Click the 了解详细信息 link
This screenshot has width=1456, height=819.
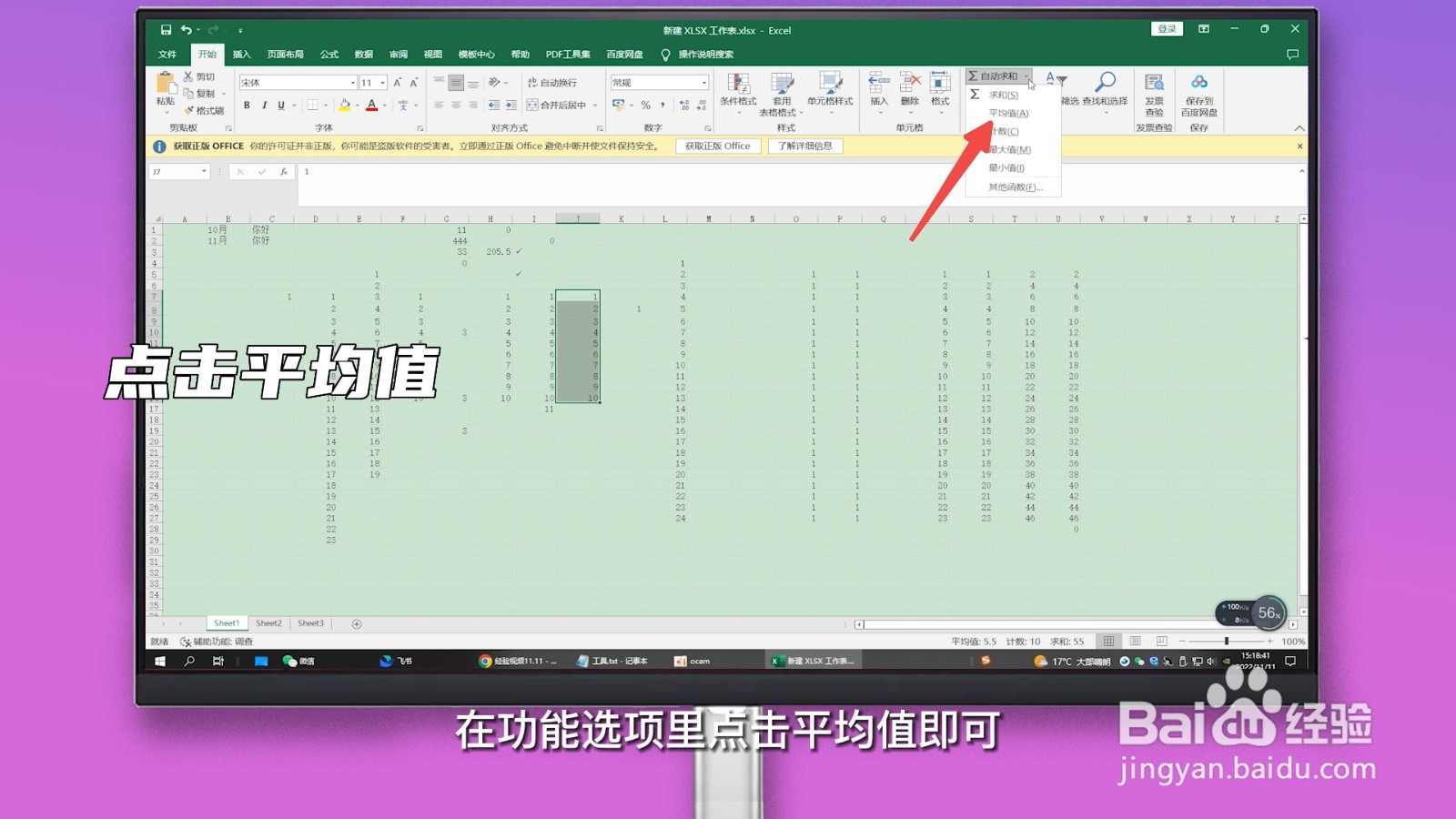(808, 146)
